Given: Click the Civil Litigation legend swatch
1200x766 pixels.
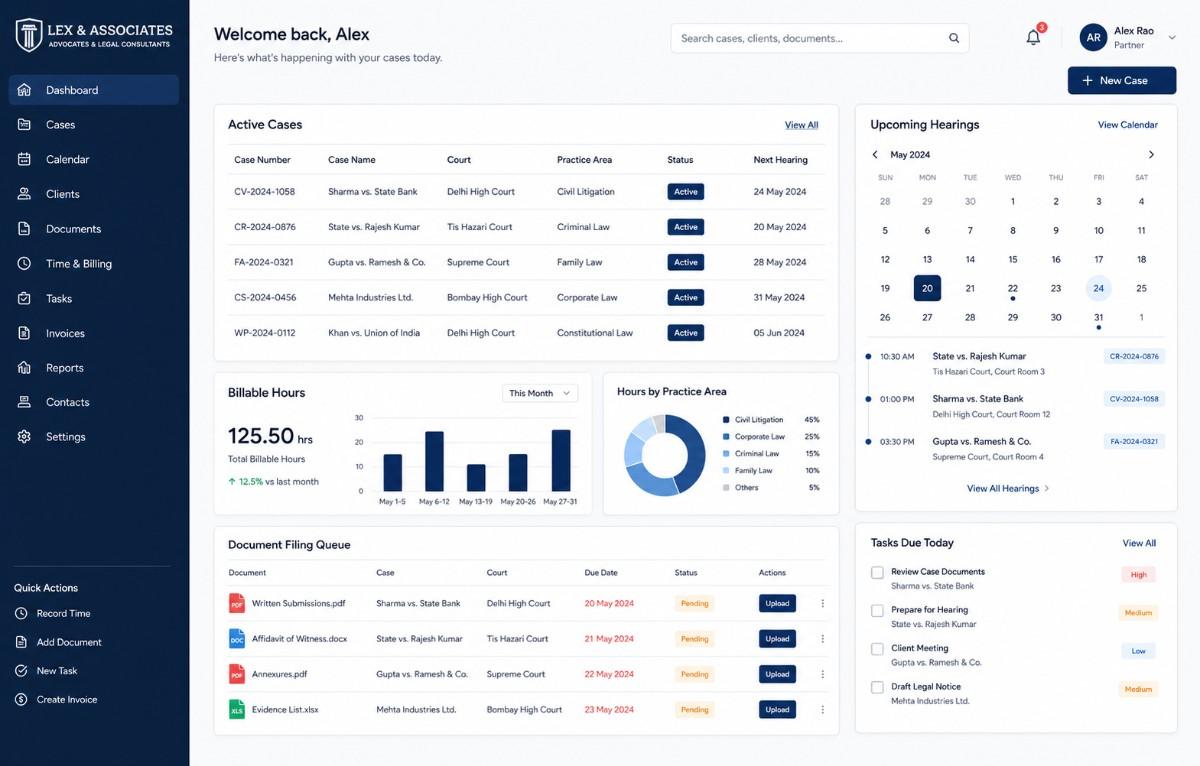Looking at the screenshot, I should [726, 420].
